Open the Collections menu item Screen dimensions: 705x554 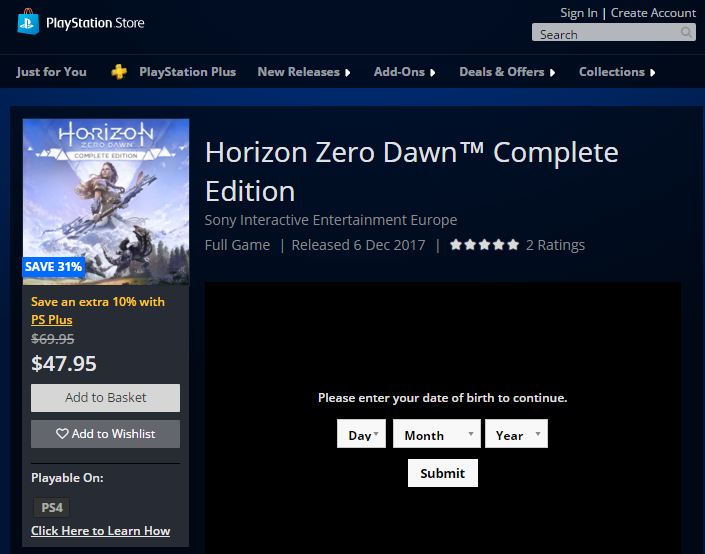tap(612, 72)
